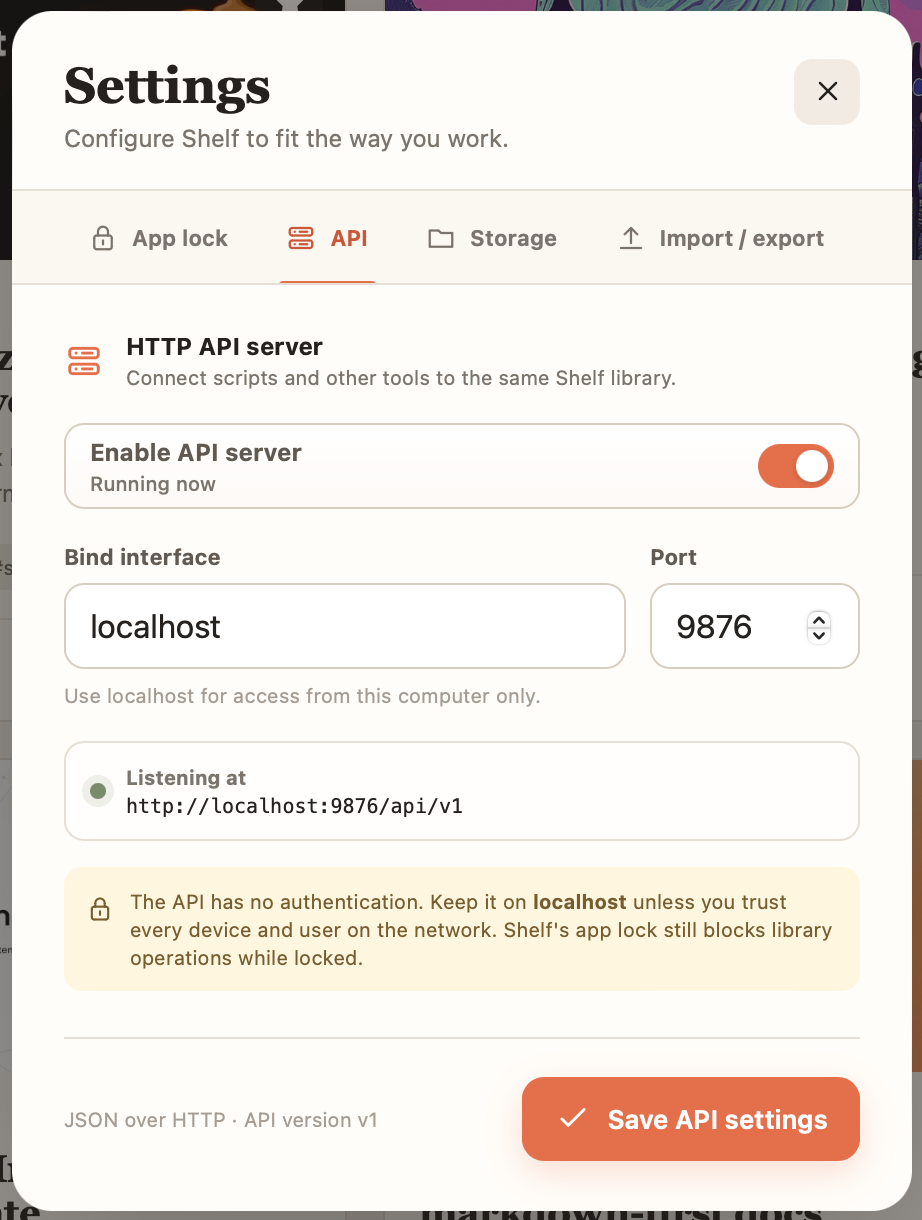Focus the Bind interface localhost field

(345, 626)
